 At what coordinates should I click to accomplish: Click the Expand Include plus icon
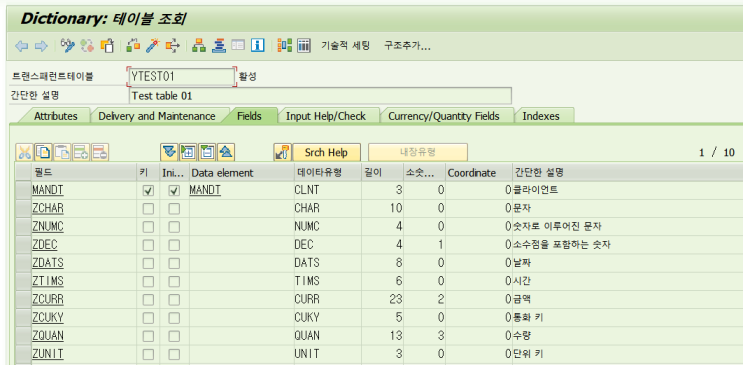click(188, 152)
